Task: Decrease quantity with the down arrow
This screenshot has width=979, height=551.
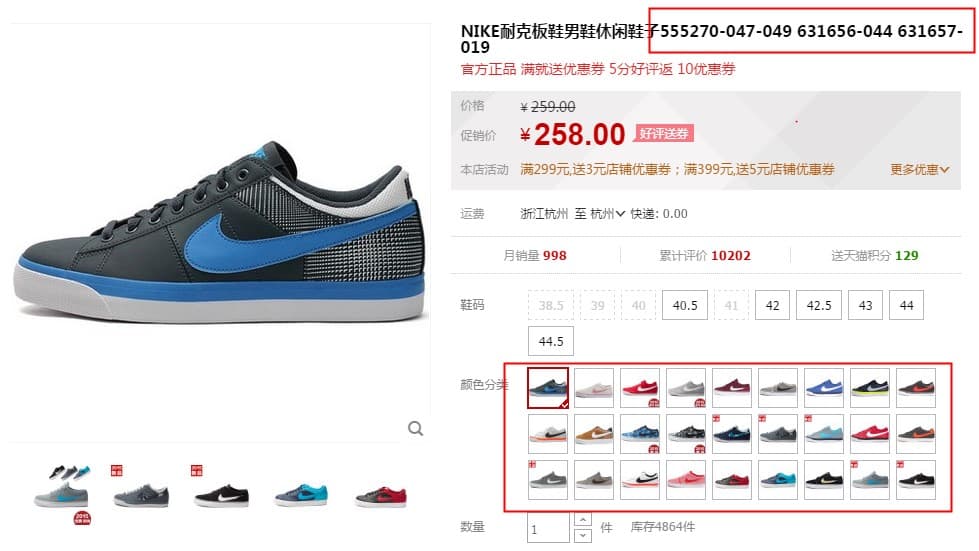Action: tap(582, 535)
